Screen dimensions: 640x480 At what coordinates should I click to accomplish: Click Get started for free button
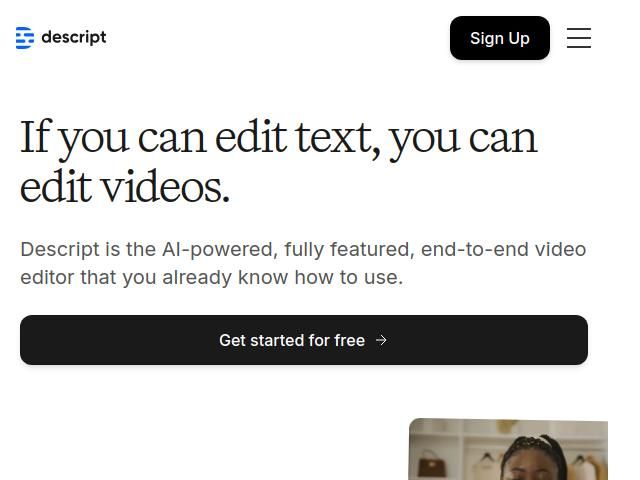pos(304,340)
